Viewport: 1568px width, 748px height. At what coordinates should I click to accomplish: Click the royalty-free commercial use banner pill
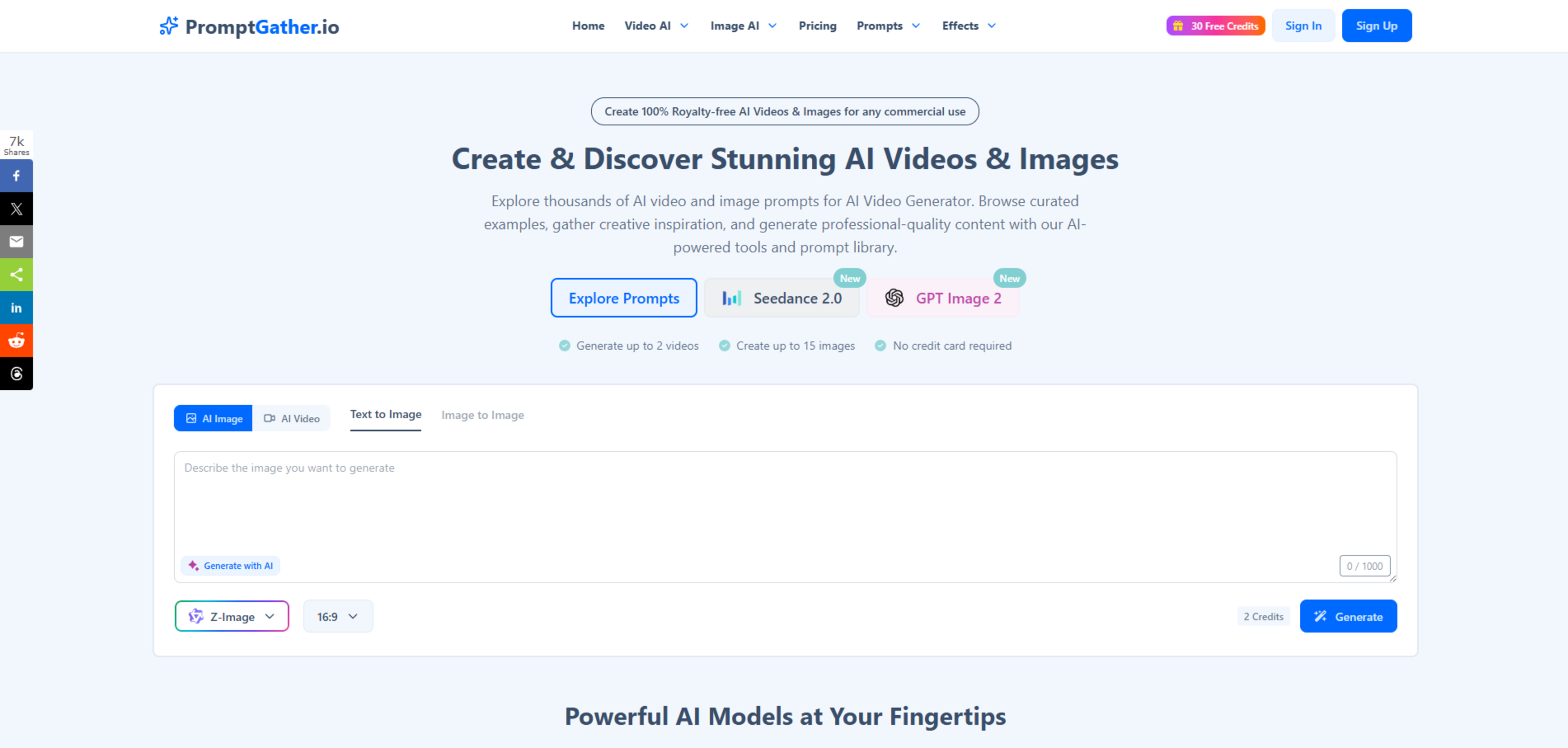click(784, 112)
